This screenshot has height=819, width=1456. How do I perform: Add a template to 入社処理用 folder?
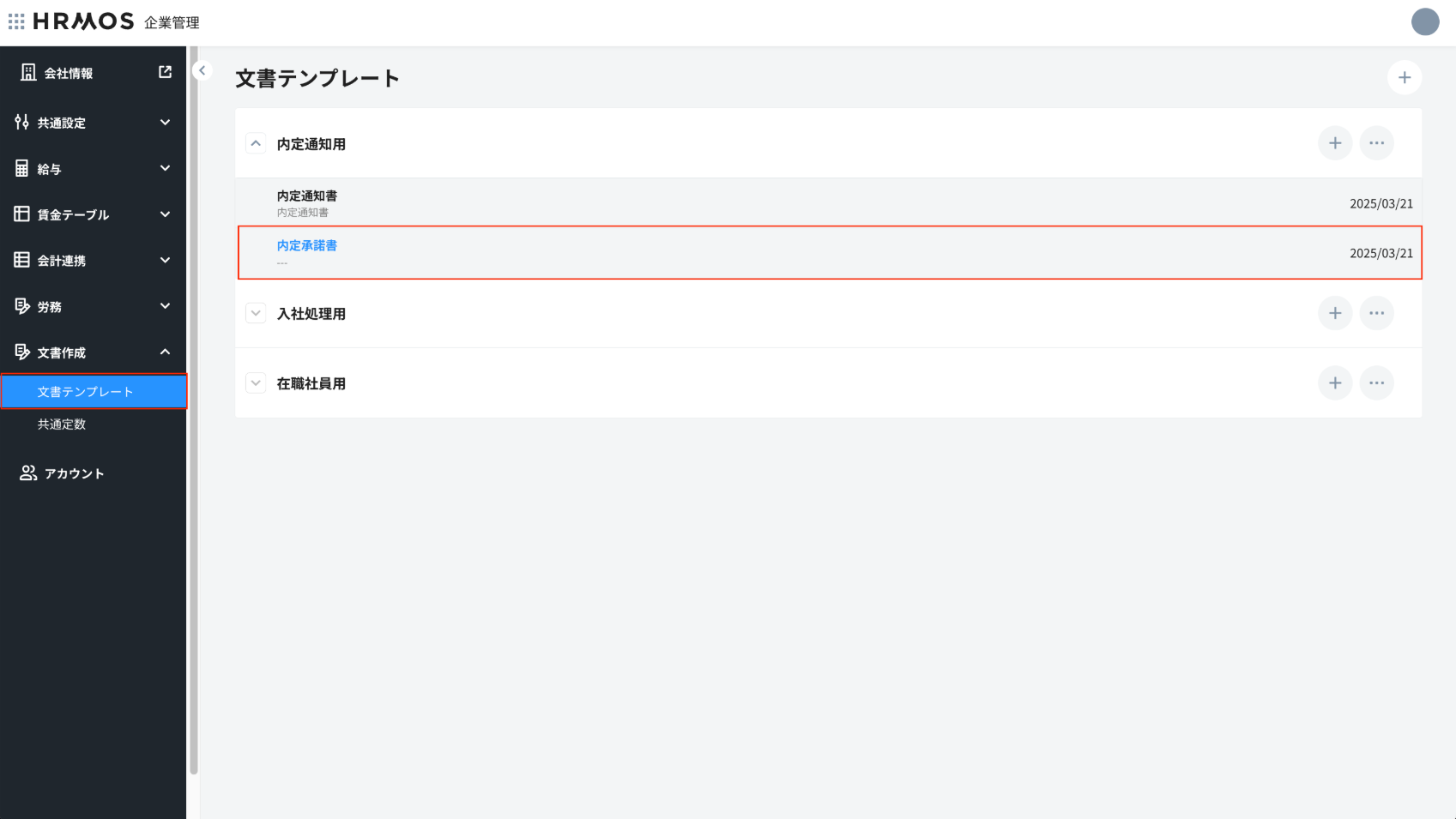(x=1334, y=314)
